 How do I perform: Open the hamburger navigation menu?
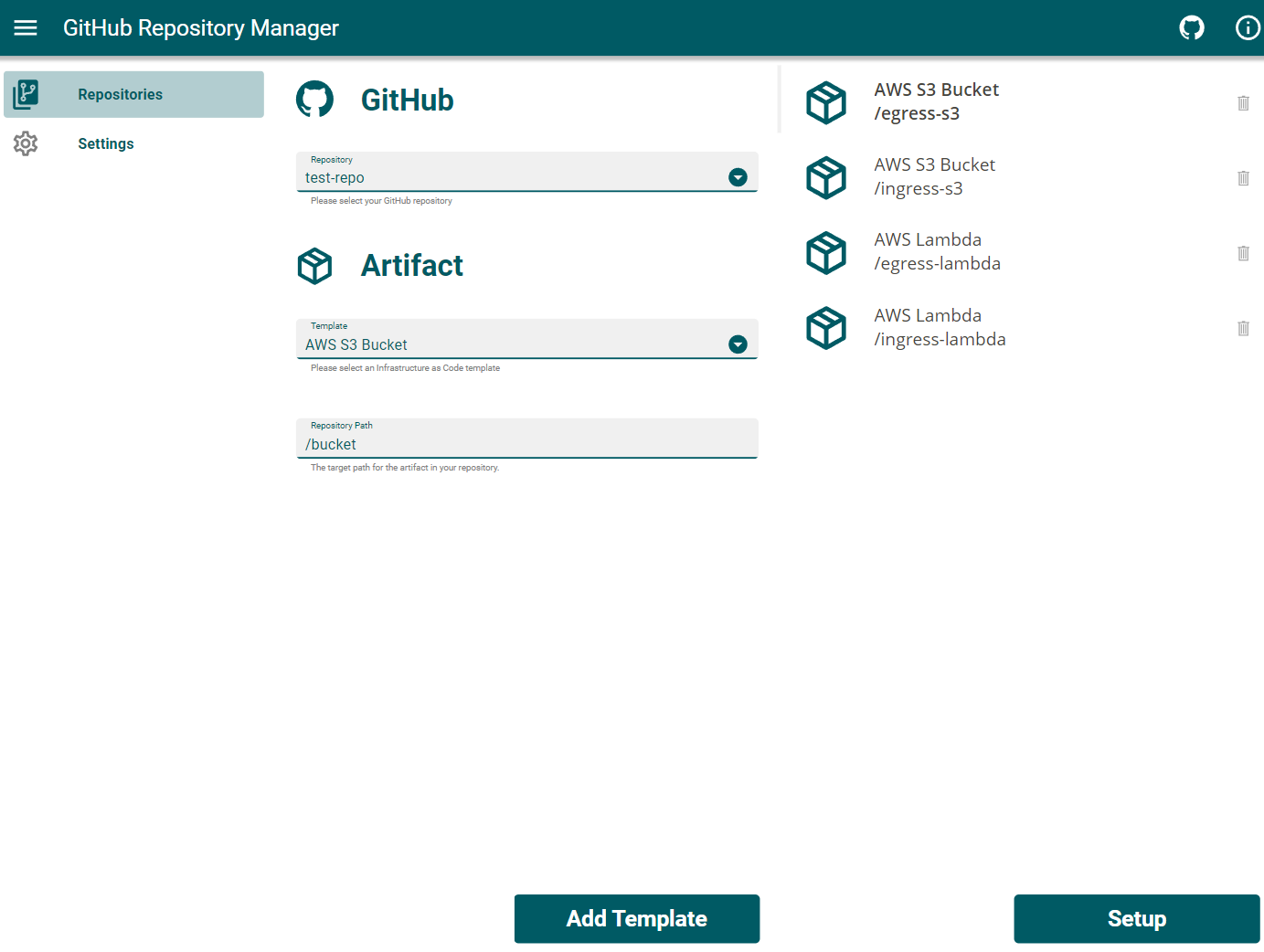(x=26, y=27)
